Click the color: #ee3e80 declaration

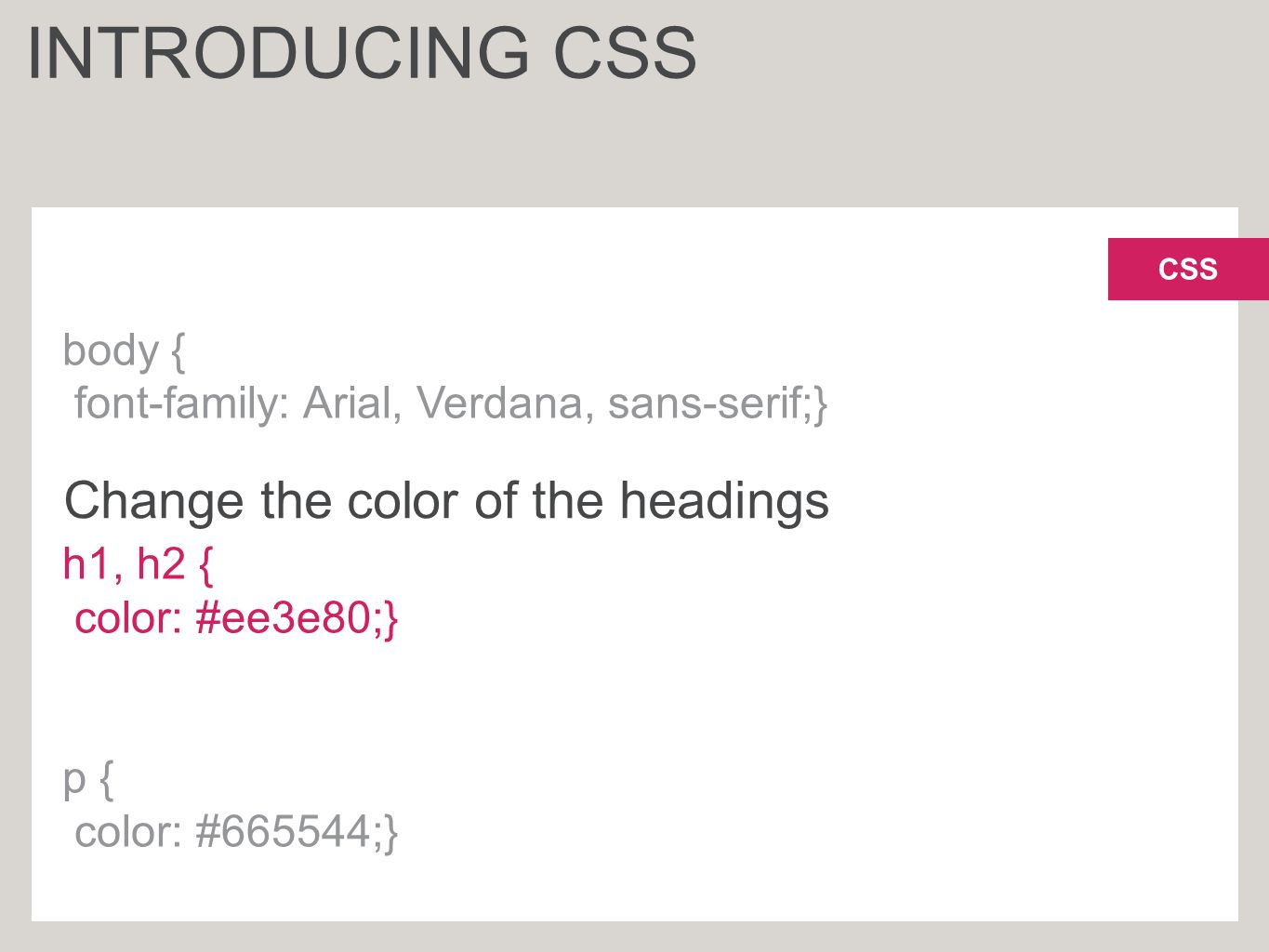(x=236, y=618)
